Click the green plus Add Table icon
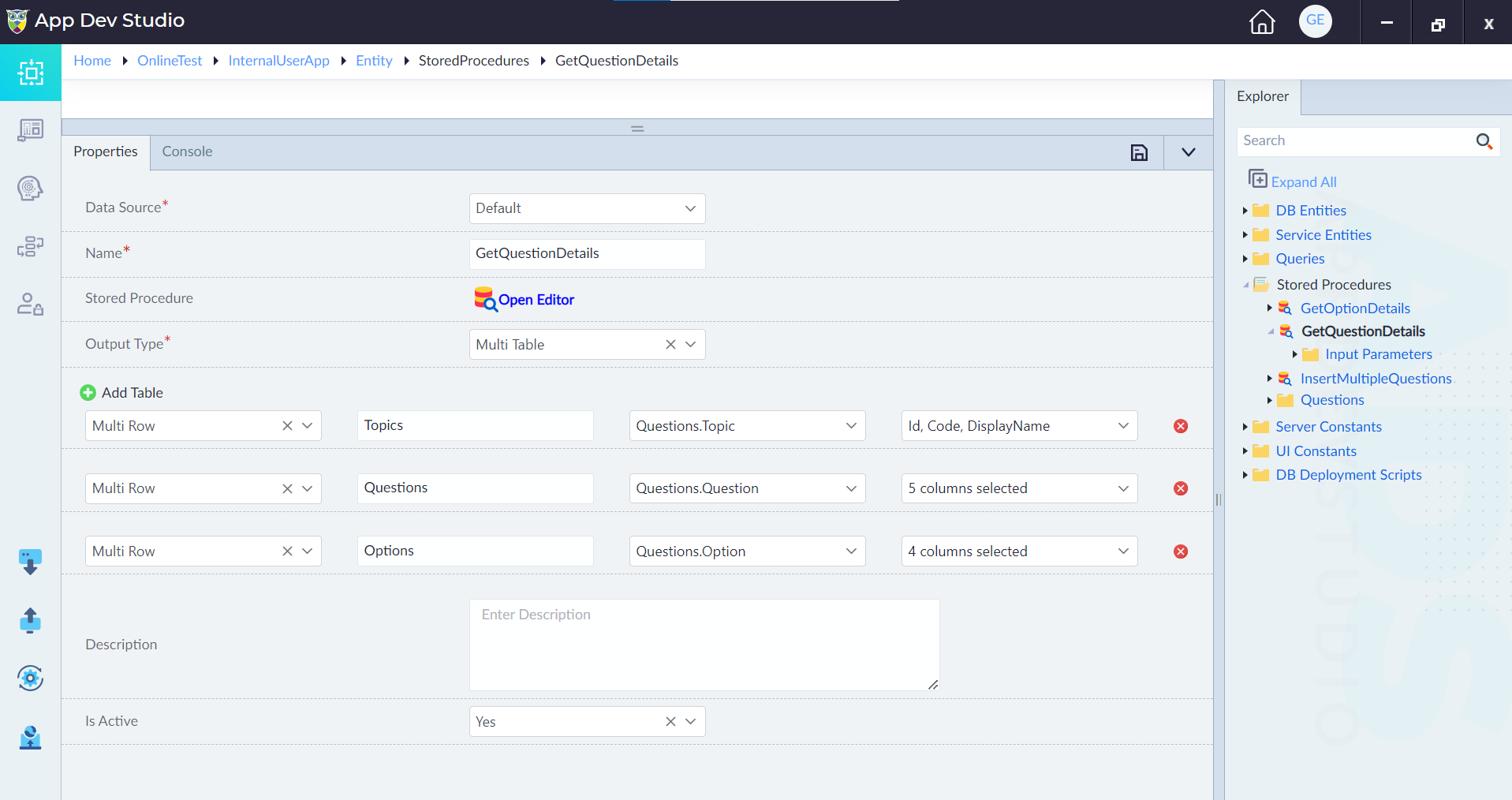This screenshot has height=800, width=1512. 88,393
